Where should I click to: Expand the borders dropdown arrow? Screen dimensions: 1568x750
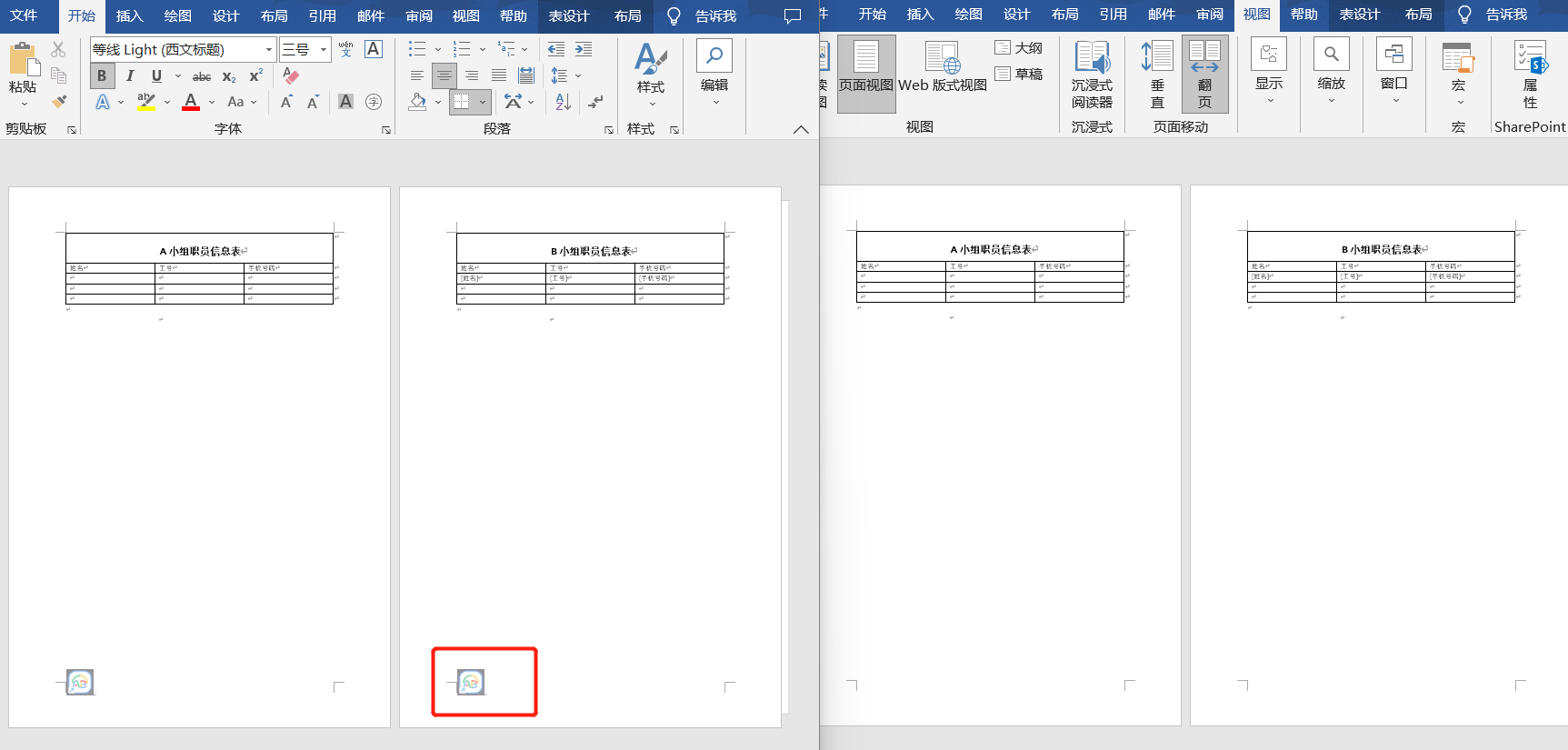483,102
